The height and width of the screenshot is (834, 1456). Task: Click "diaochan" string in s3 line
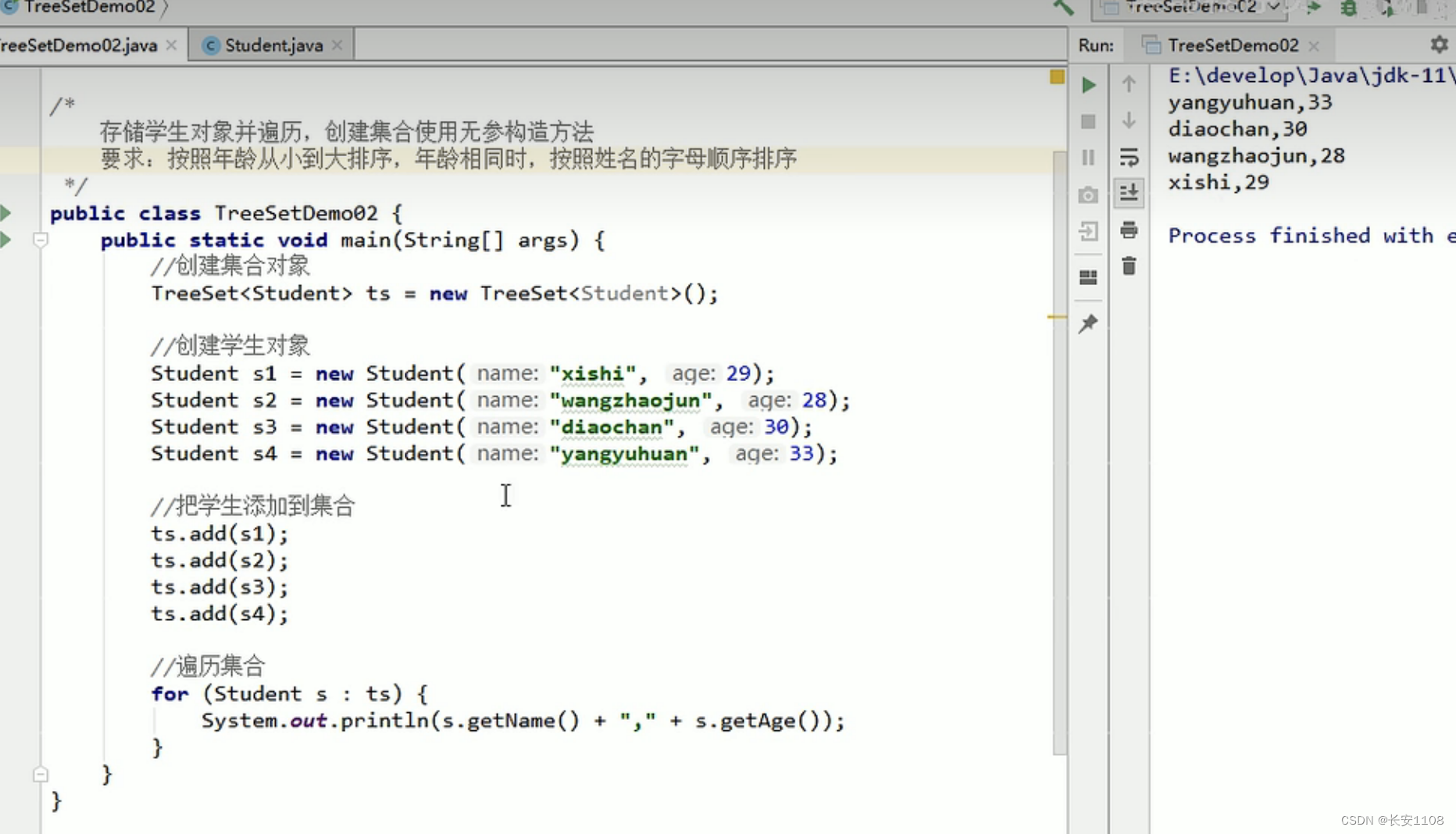(x=612, y=427)
